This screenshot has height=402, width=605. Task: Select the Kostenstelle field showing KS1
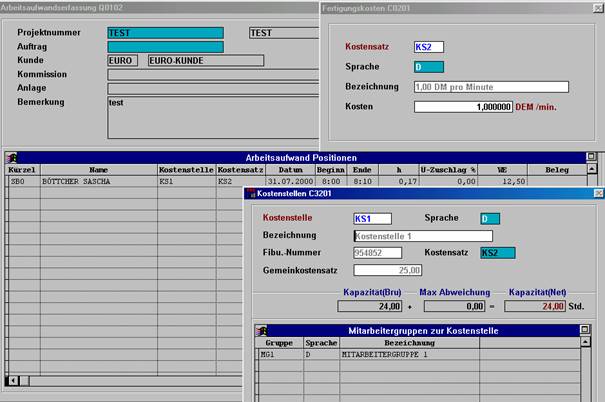[372, 218]
